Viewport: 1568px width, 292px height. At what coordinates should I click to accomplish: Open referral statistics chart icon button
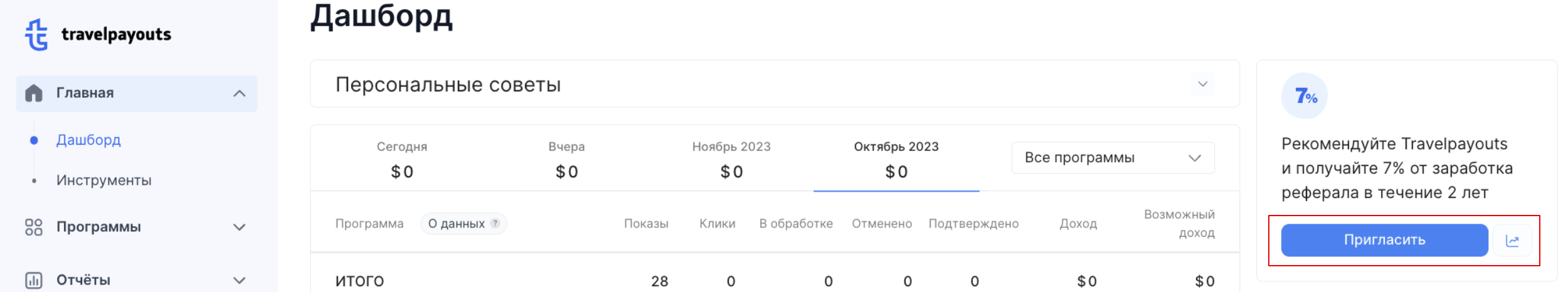click(1512, 241)
